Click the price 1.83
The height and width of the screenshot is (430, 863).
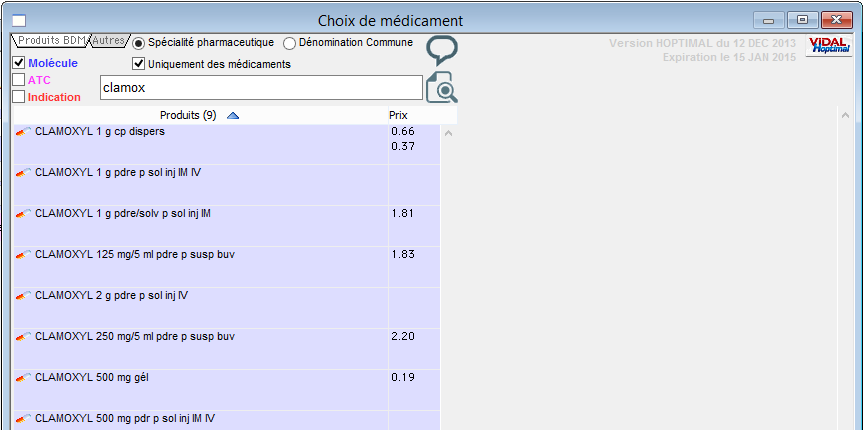[x=403, y=254]
